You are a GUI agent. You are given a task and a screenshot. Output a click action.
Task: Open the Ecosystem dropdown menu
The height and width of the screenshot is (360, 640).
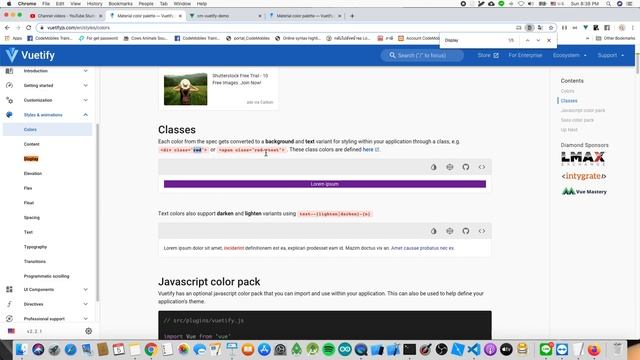coord(569,55)
